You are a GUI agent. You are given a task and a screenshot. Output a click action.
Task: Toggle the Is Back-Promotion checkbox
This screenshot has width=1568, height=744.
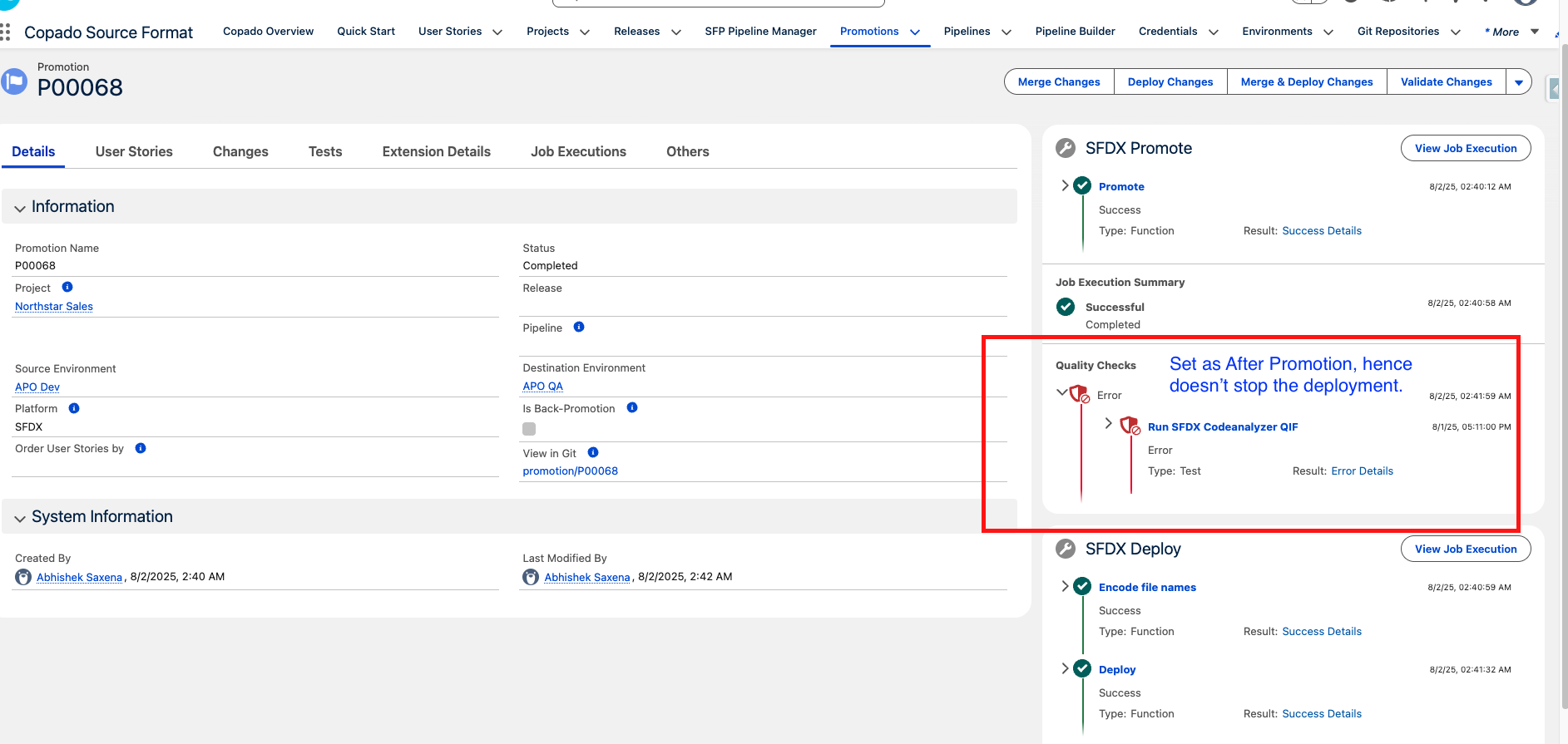click(529, 429)
